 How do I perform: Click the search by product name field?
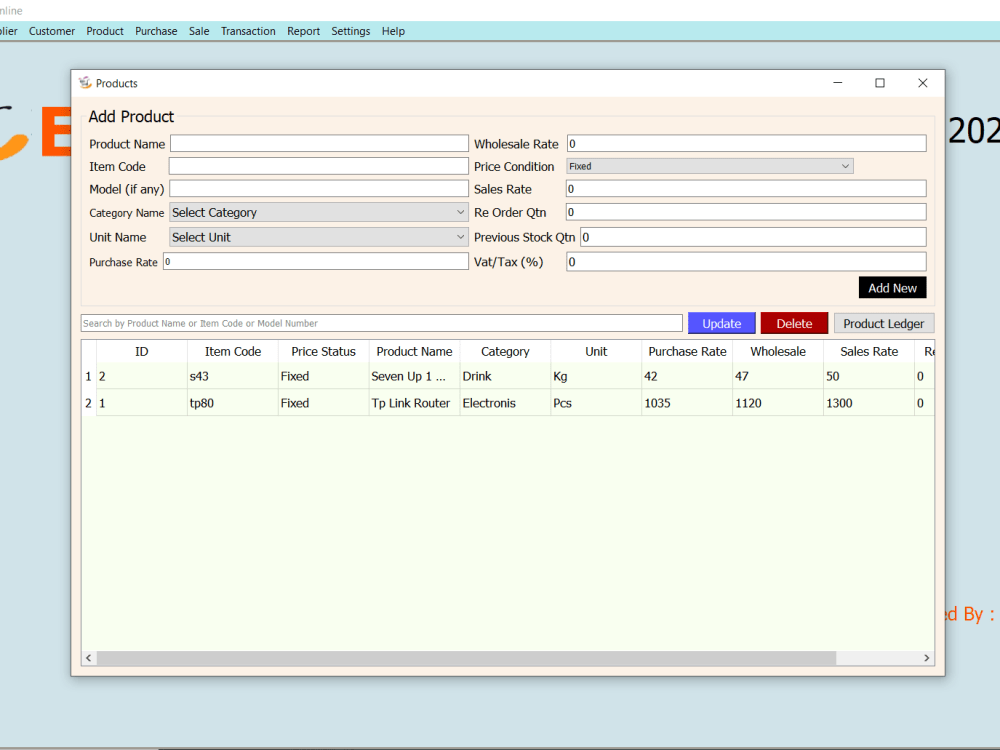coord(380,322)
